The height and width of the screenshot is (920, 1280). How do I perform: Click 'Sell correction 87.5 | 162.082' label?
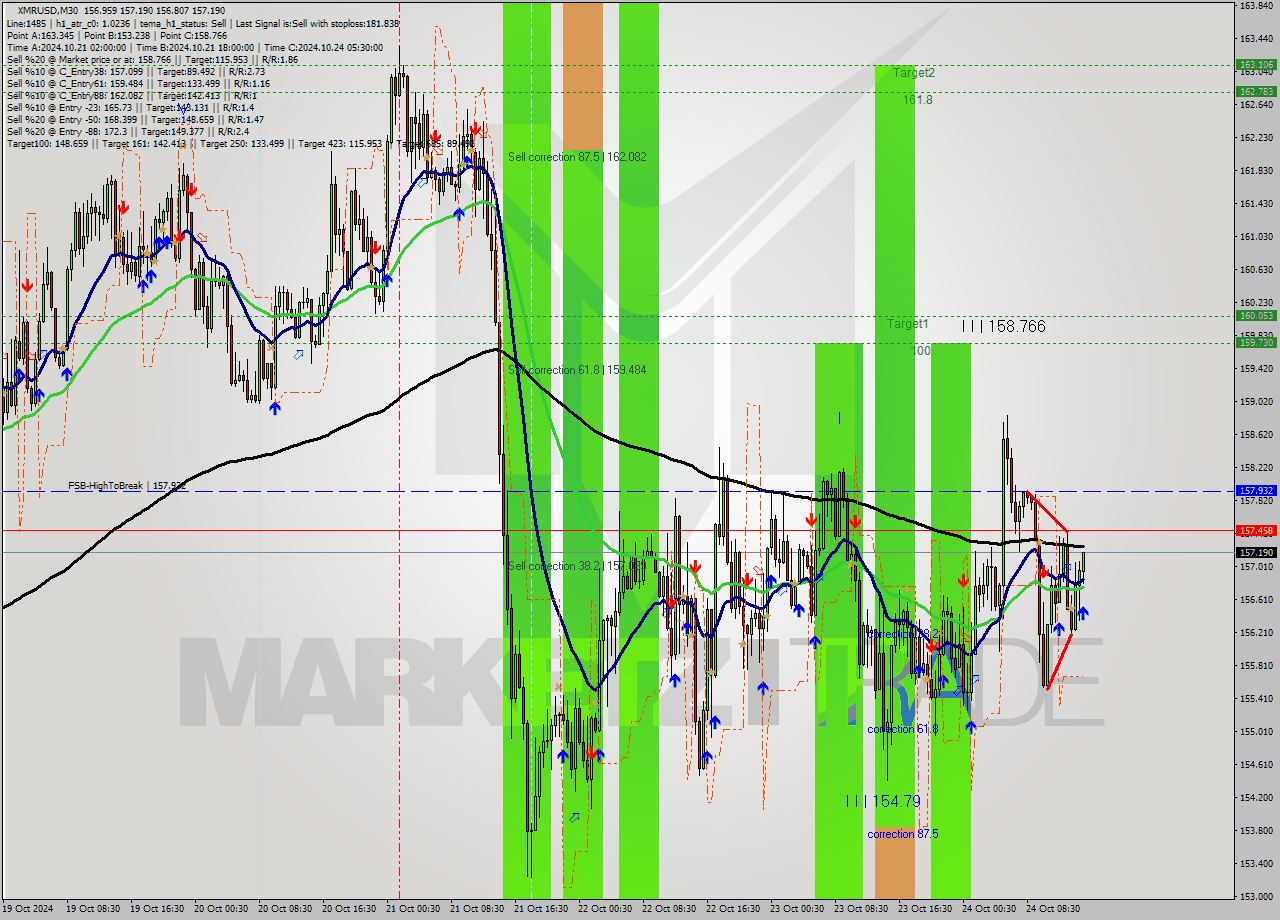tap(577, 157)
